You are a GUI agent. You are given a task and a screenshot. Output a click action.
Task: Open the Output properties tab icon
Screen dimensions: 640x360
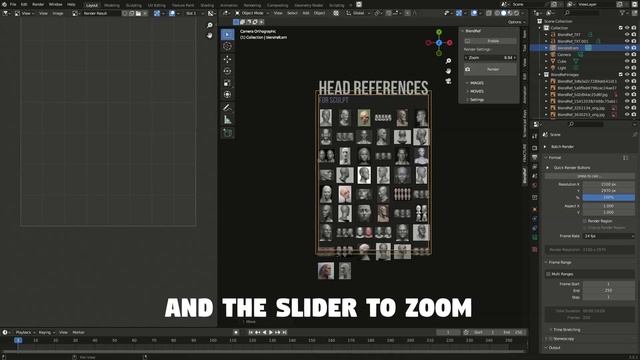535,158
